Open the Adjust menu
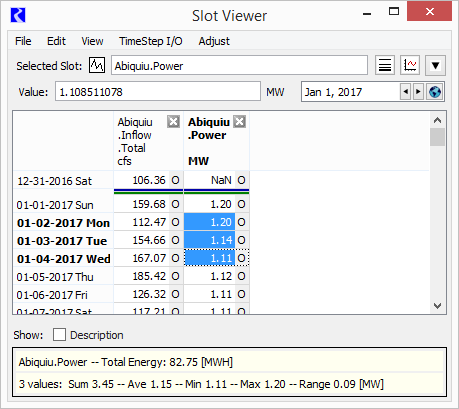This screenshot has width=459, height=409. coord(214,41)
